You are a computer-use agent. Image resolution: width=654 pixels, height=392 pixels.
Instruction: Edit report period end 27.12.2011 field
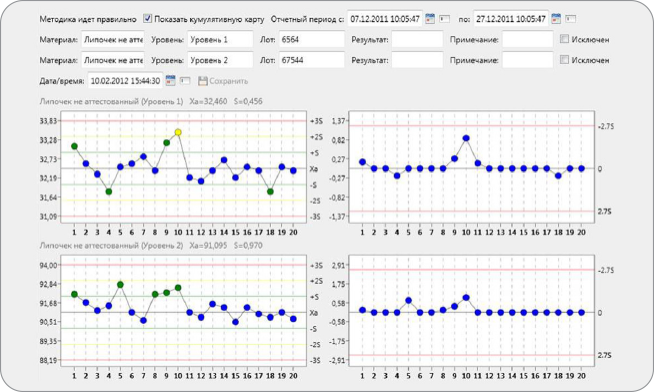coord(511,19)
